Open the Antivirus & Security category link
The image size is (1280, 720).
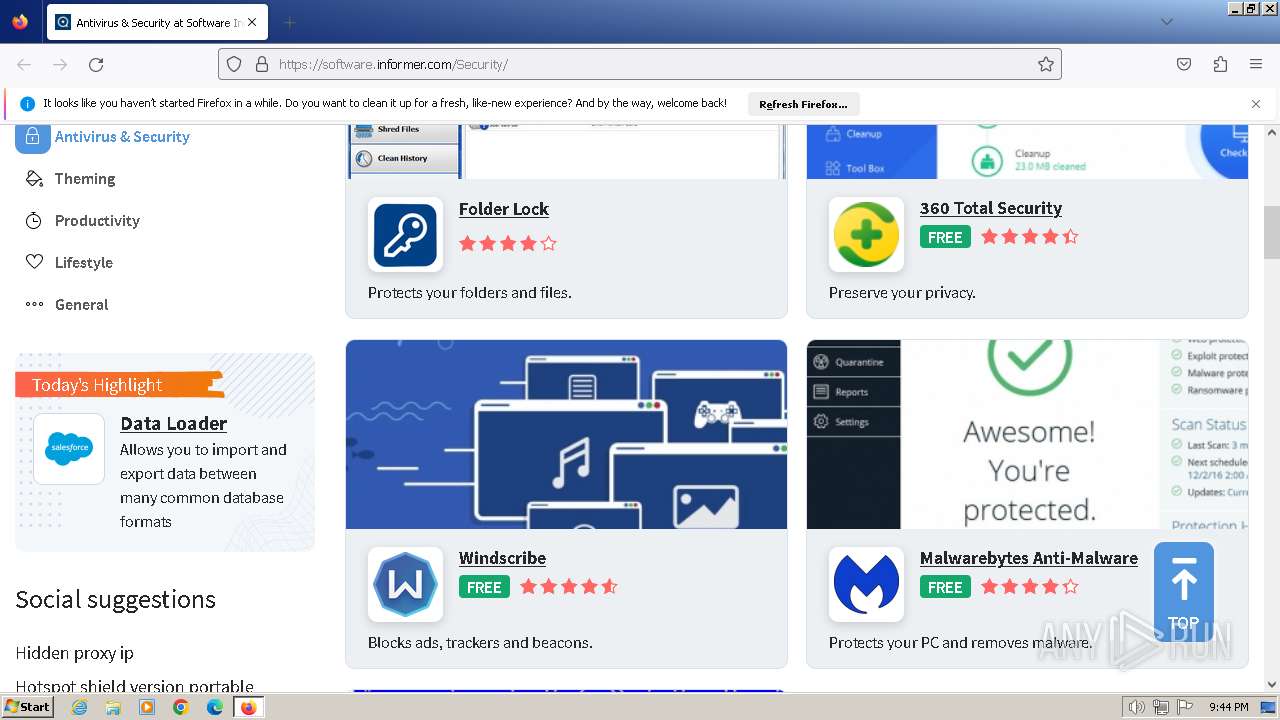pos(122,136)
